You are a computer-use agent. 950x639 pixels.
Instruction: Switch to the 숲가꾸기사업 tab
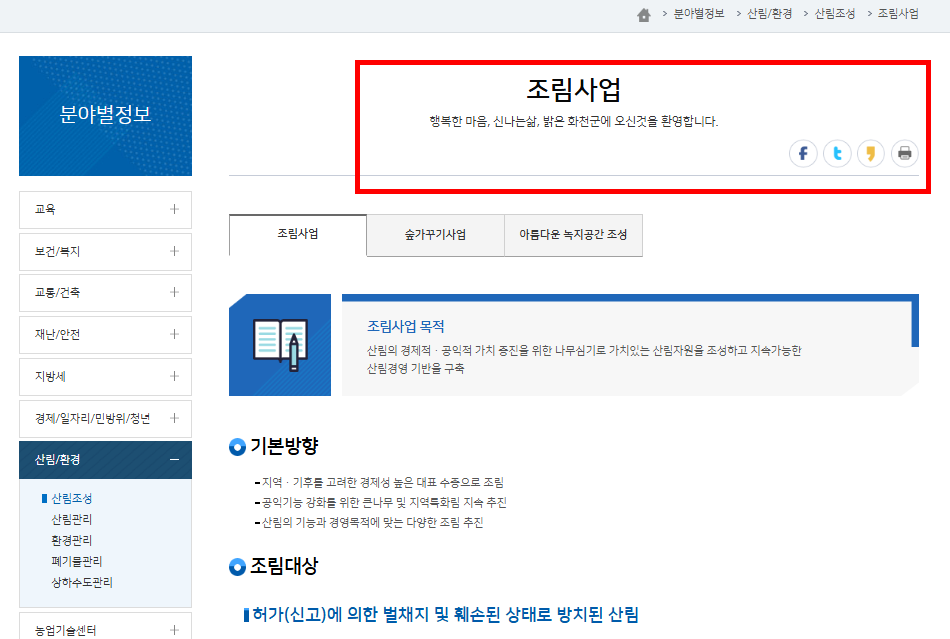tap(435, 235)
